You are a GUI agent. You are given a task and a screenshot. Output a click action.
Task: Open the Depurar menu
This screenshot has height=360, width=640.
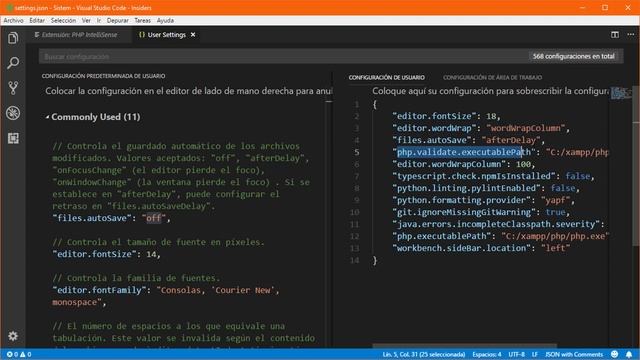point(118,20)
